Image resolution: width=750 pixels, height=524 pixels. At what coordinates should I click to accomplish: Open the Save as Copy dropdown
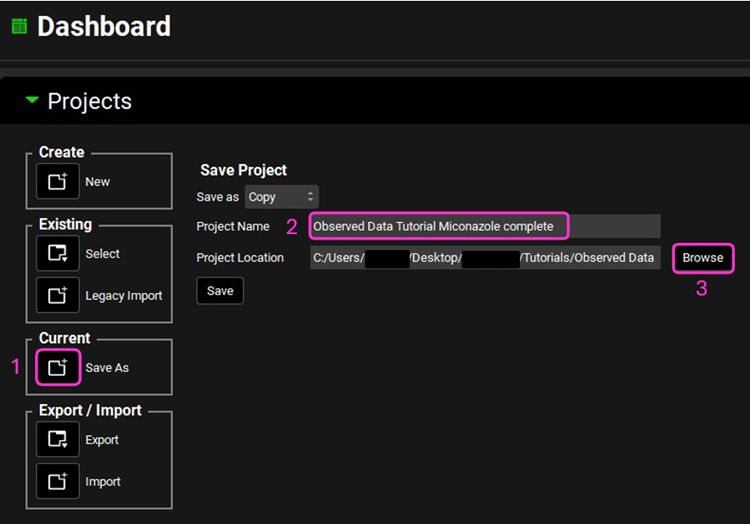(281, 197)
